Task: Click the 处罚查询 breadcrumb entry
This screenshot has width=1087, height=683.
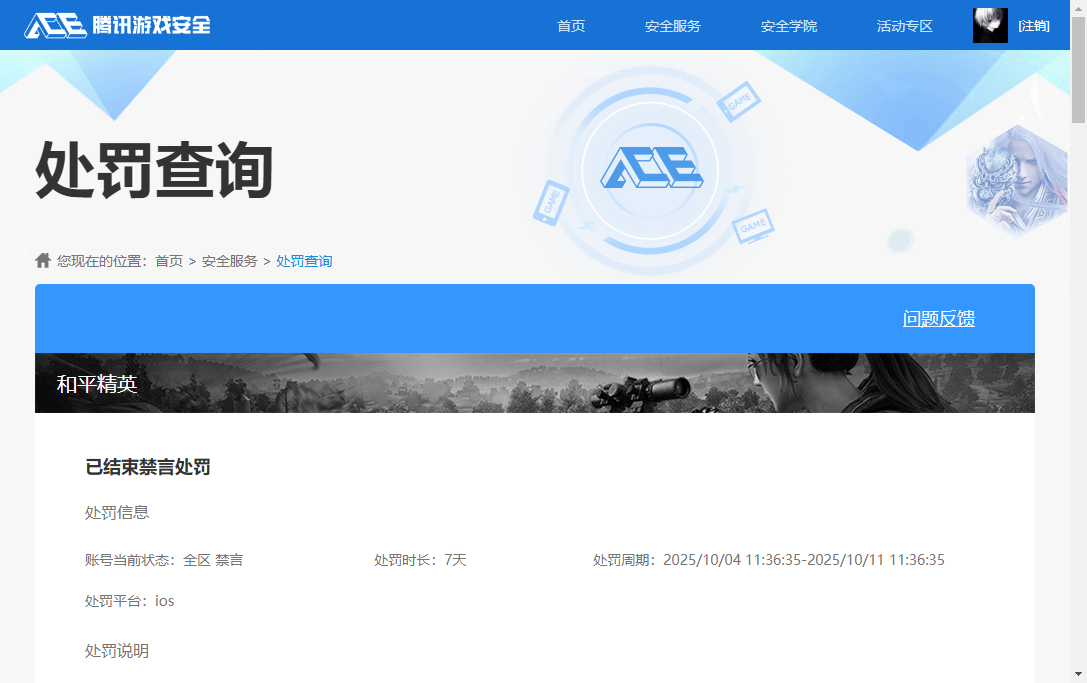Action: (x=304, y=260)
